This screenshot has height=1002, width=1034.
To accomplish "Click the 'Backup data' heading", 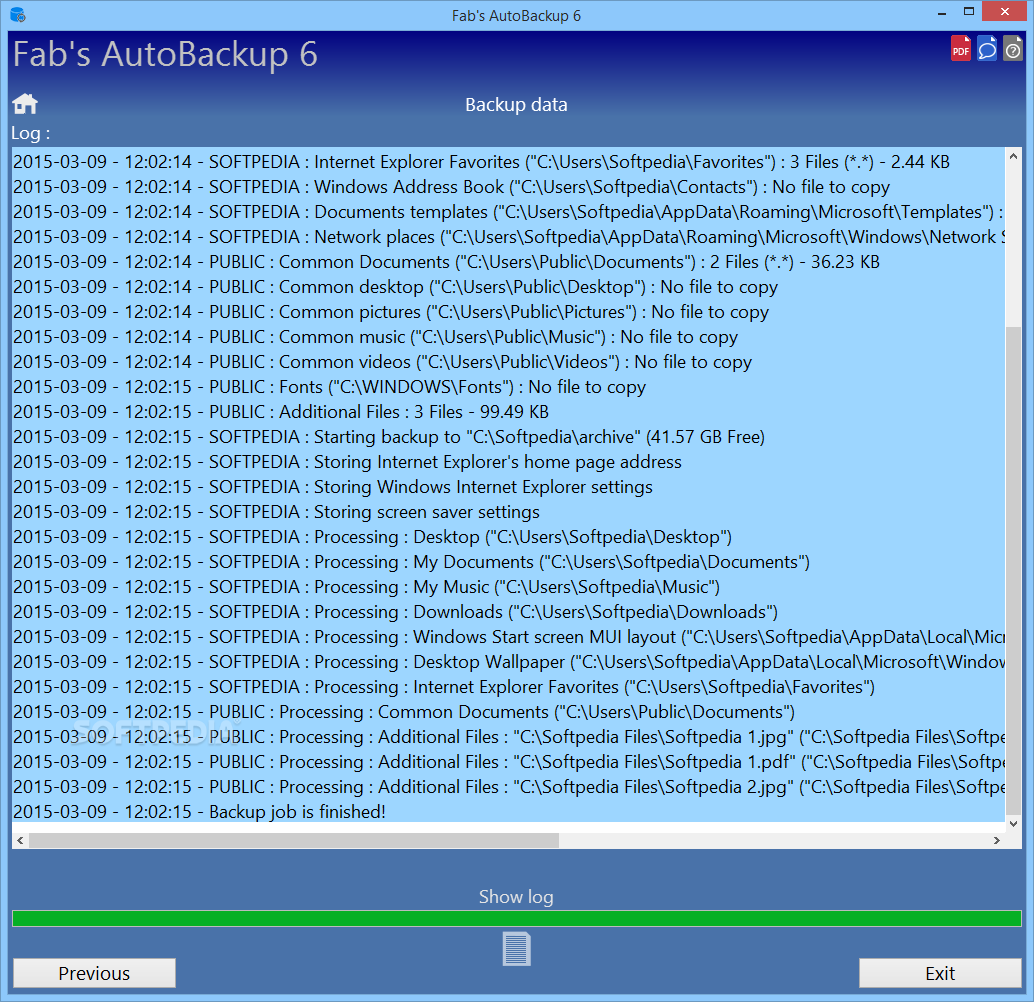I will pos(516,105).
